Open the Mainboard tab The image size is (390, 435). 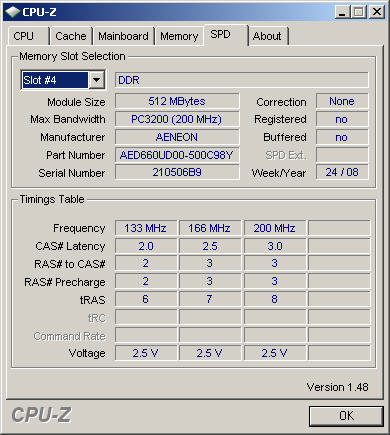[123, 36]
